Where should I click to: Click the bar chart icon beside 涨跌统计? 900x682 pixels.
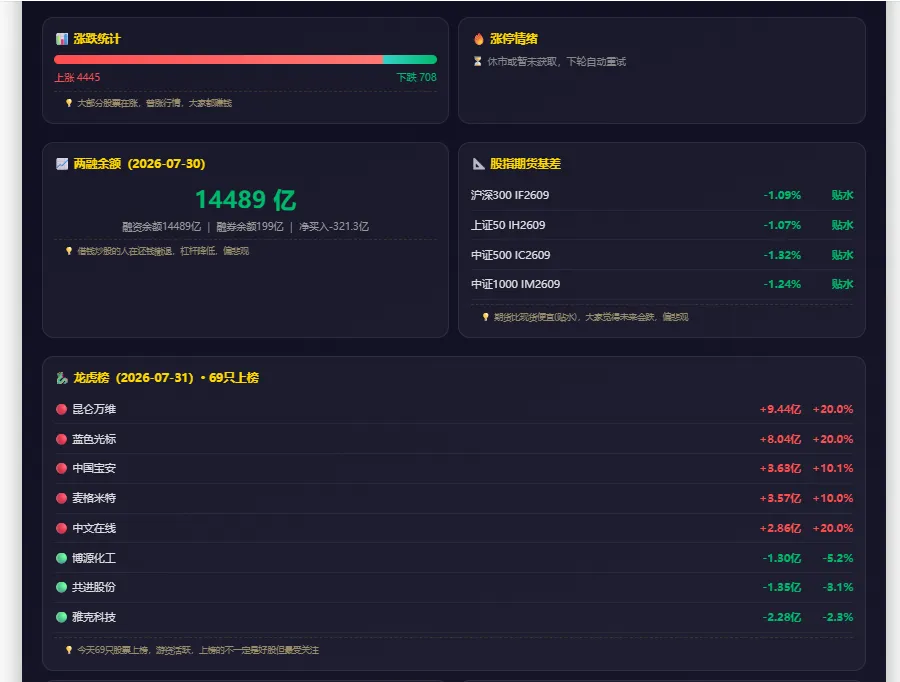61,38
